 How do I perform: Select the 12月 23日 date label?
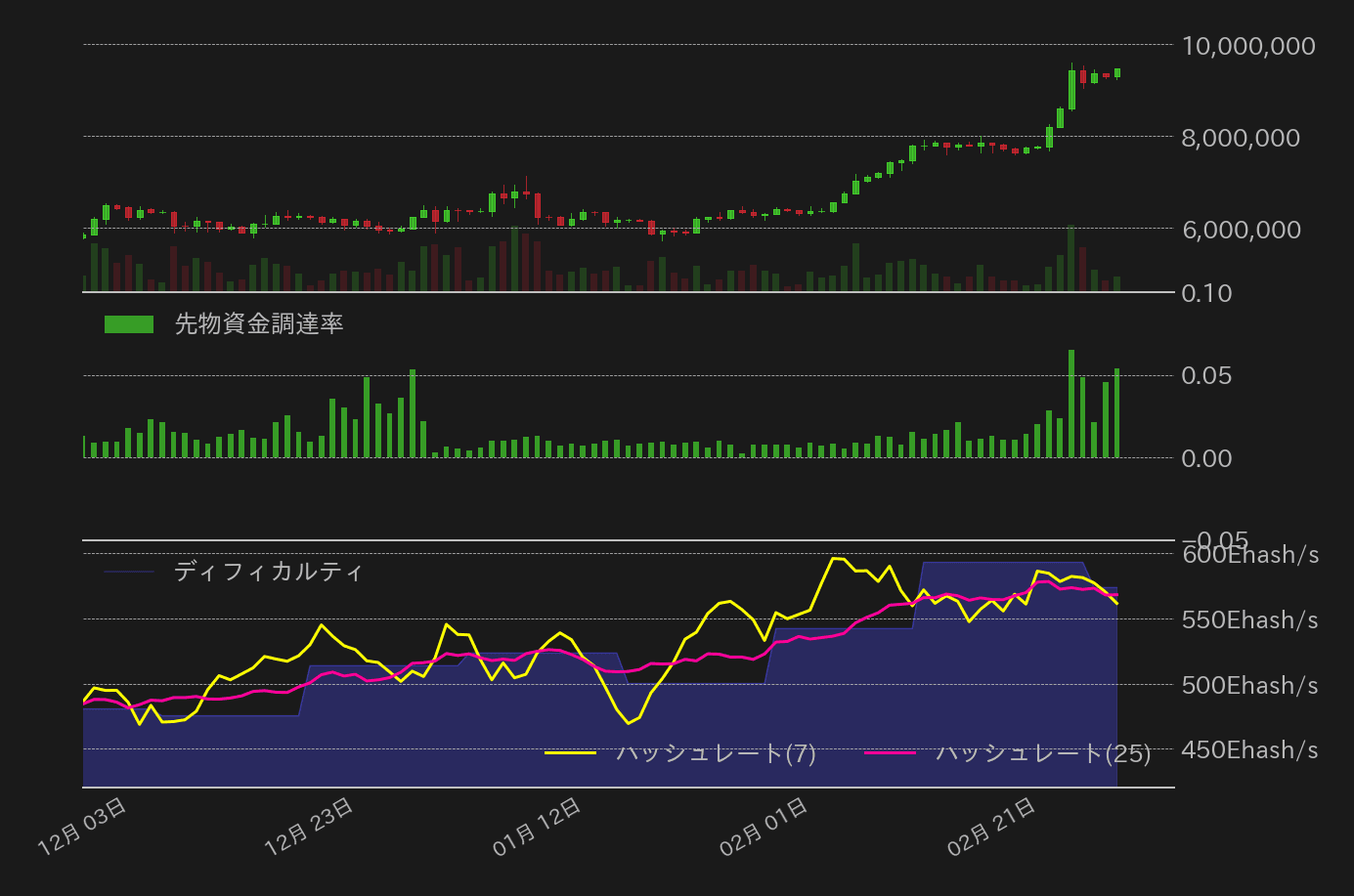tap(310, 827)
